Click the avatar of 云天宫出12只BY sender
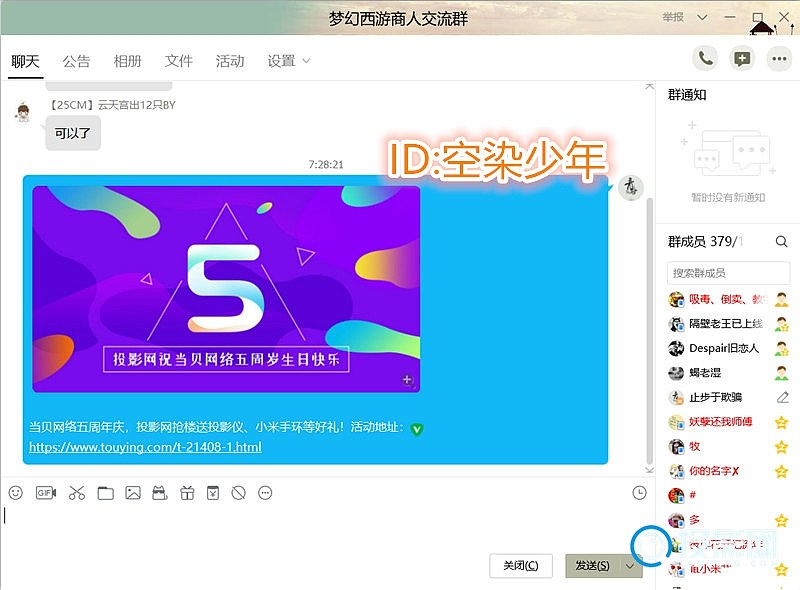The width and height of the screenshot is (800, 590). pos(22,112)
